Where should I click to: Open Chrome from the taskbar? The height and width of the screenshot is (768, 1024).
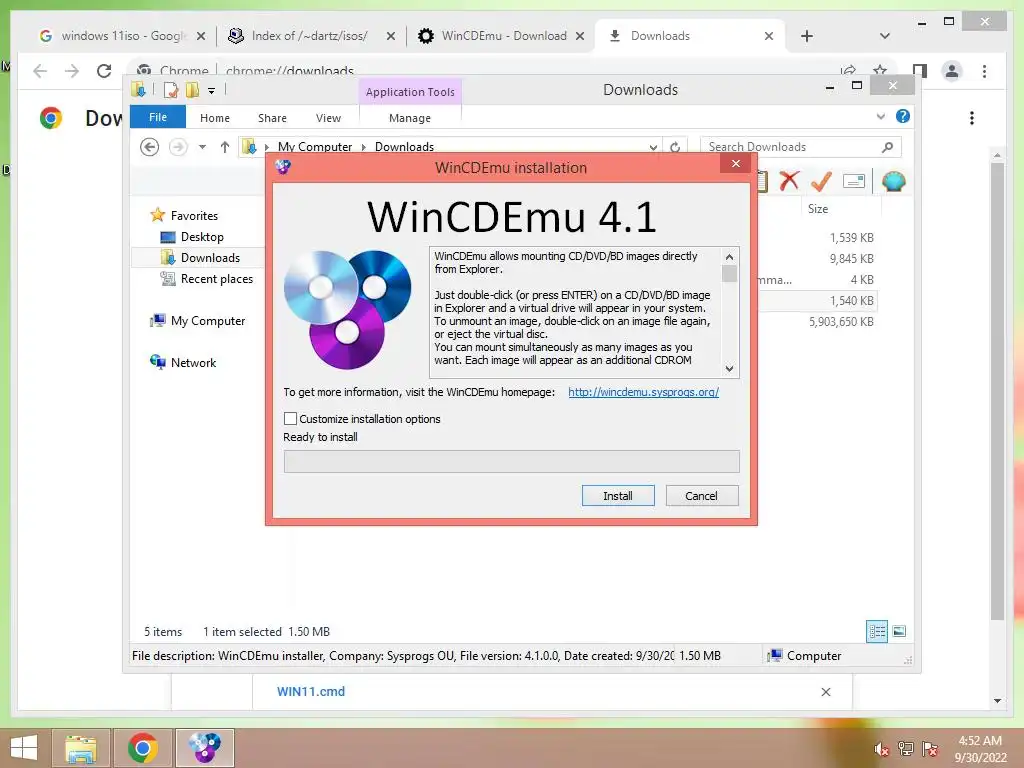[x=142, y=748]
